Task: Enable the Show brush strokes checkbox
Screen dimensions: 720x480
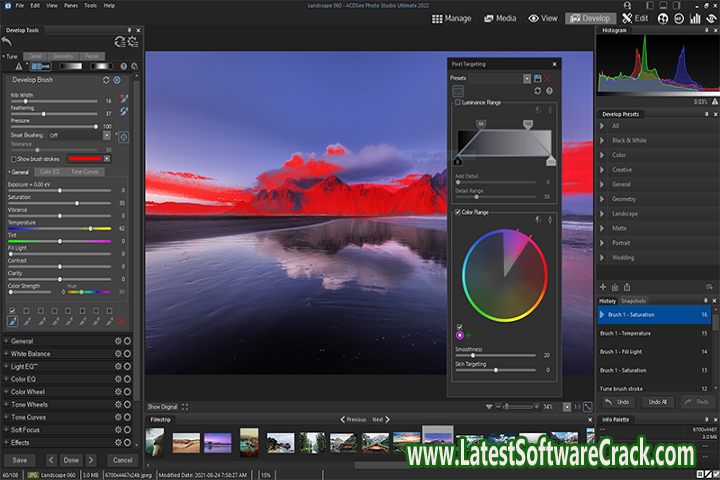Action: 13,158
